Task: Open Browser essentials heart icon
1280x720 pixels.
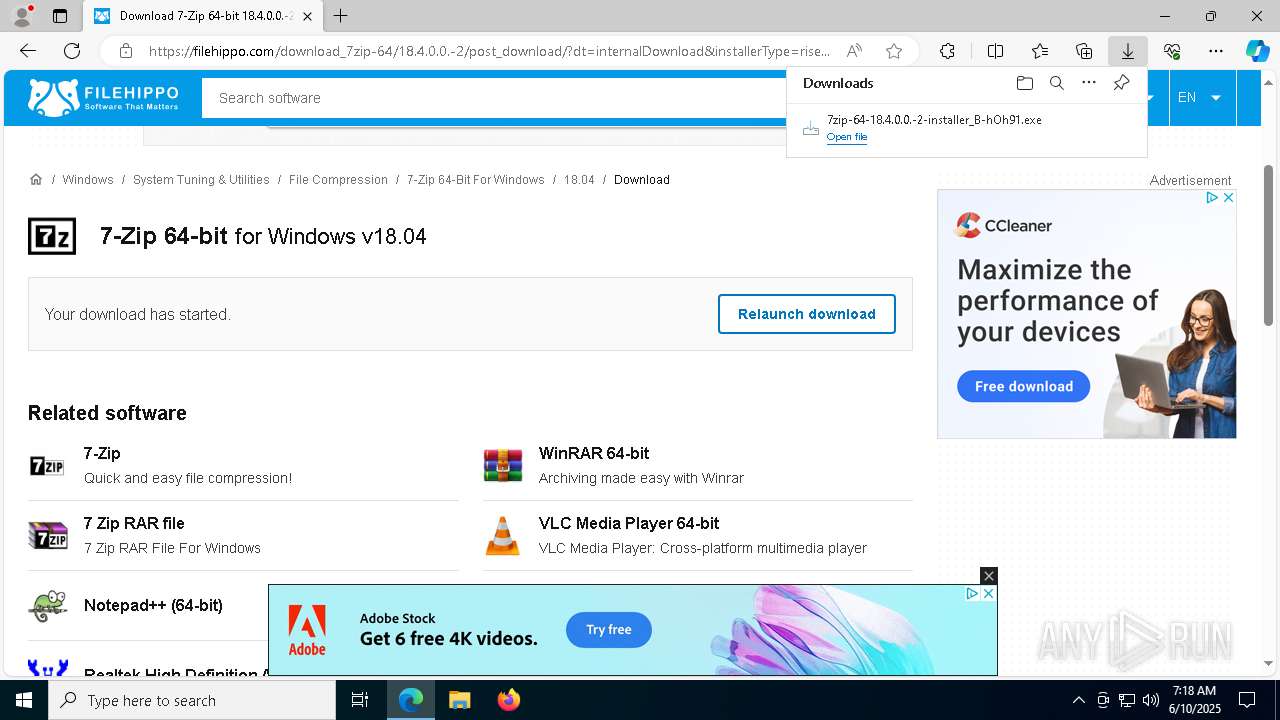Action: [x=1172, y=51]
